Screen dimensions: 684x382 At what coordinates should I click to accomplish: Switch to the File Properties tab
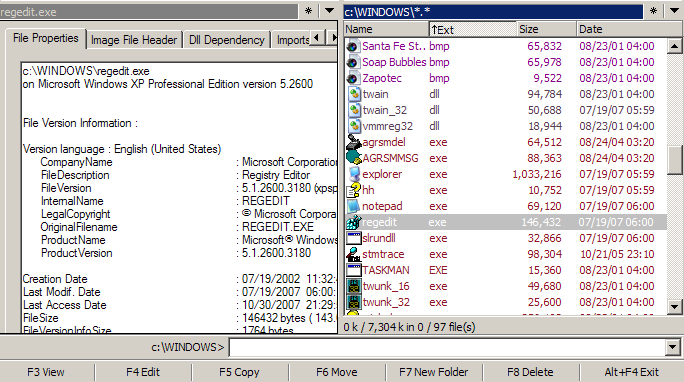pyautogui.click(x=46, y=38)
